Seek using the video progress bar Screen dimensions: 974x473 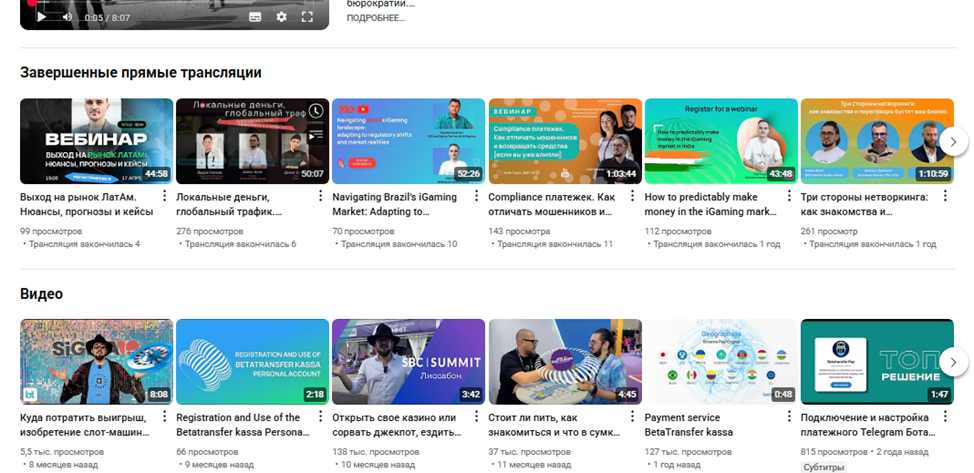(x=175, y=2)
